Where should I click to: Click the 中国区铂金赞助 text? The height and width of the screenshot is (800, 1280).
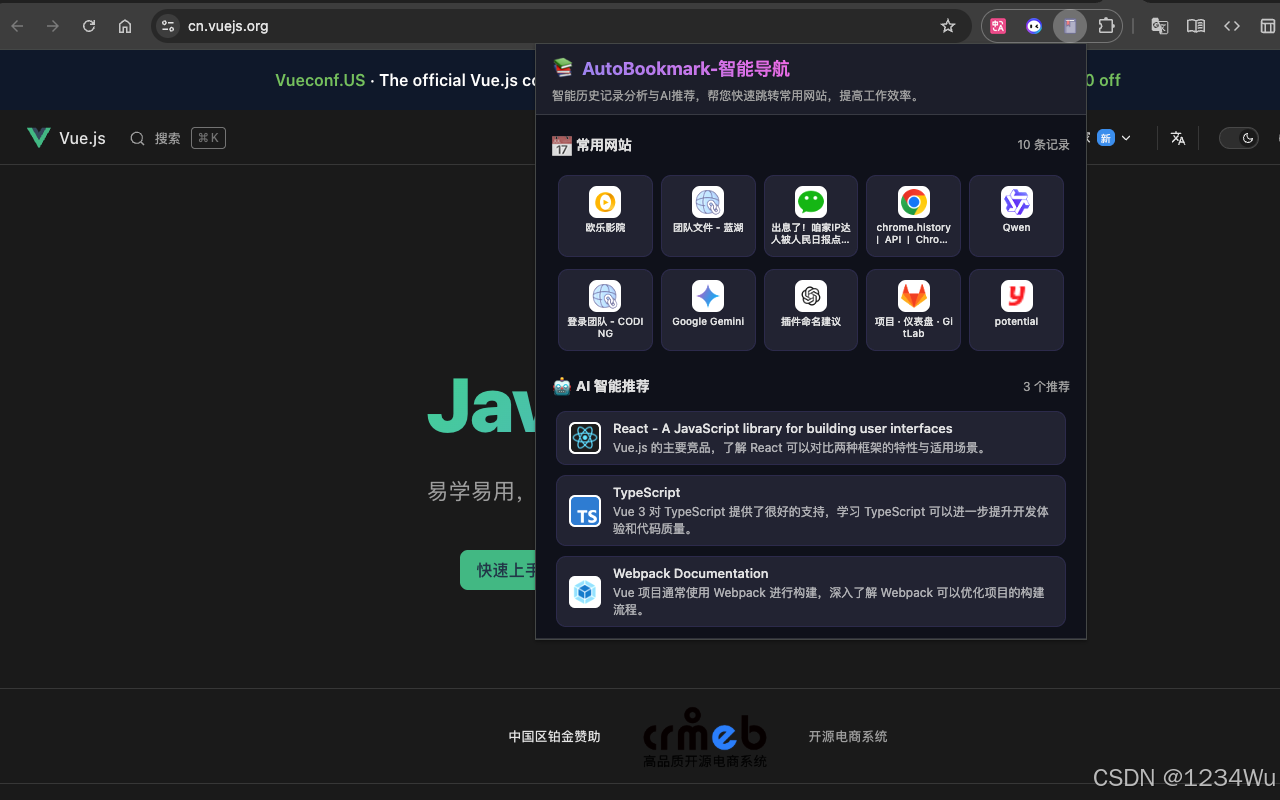pos(554,737)
